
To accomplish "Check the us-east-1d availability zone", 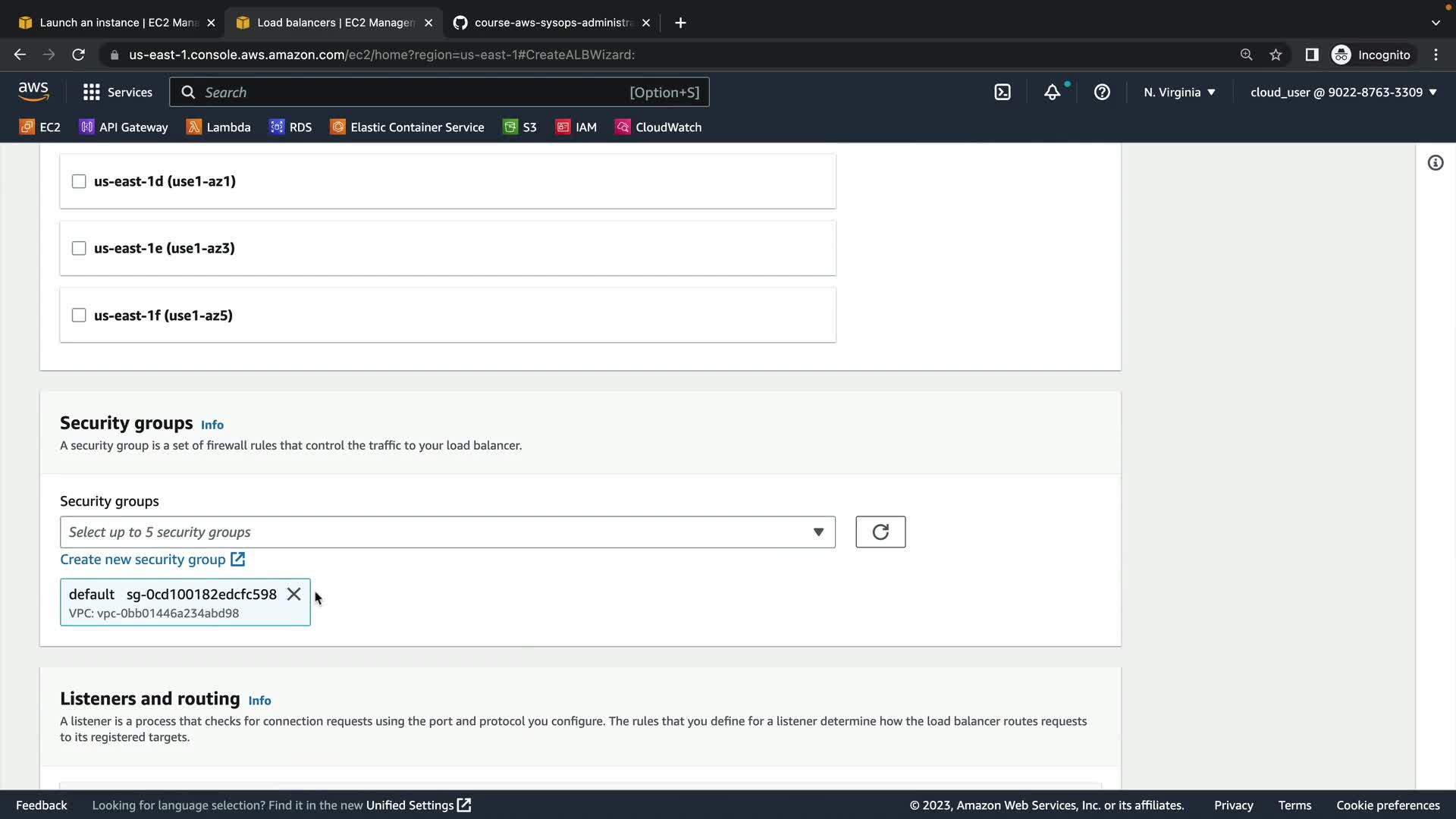I will 79,181.
